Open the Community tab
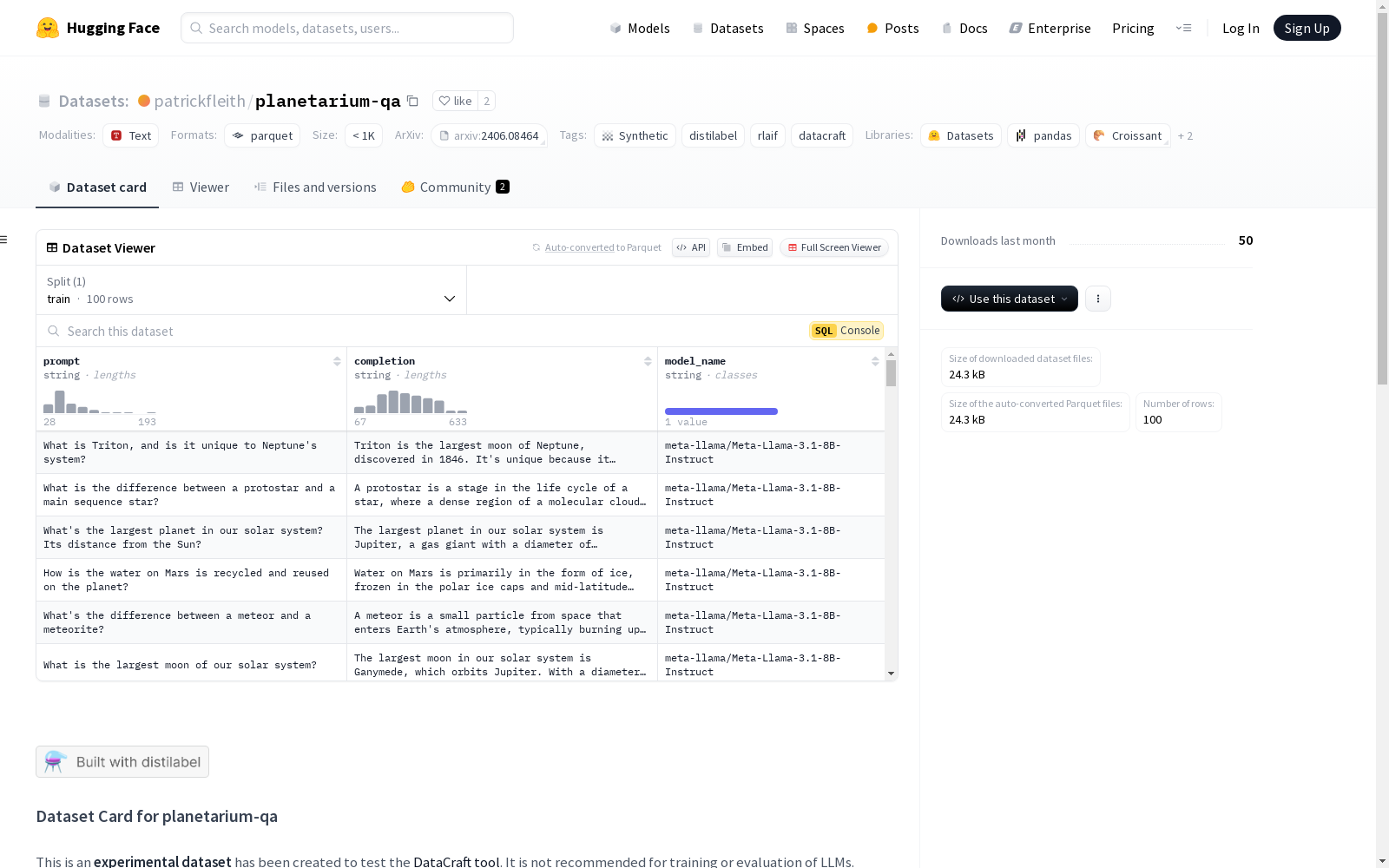1389x868 pixels. click(455, 187)
